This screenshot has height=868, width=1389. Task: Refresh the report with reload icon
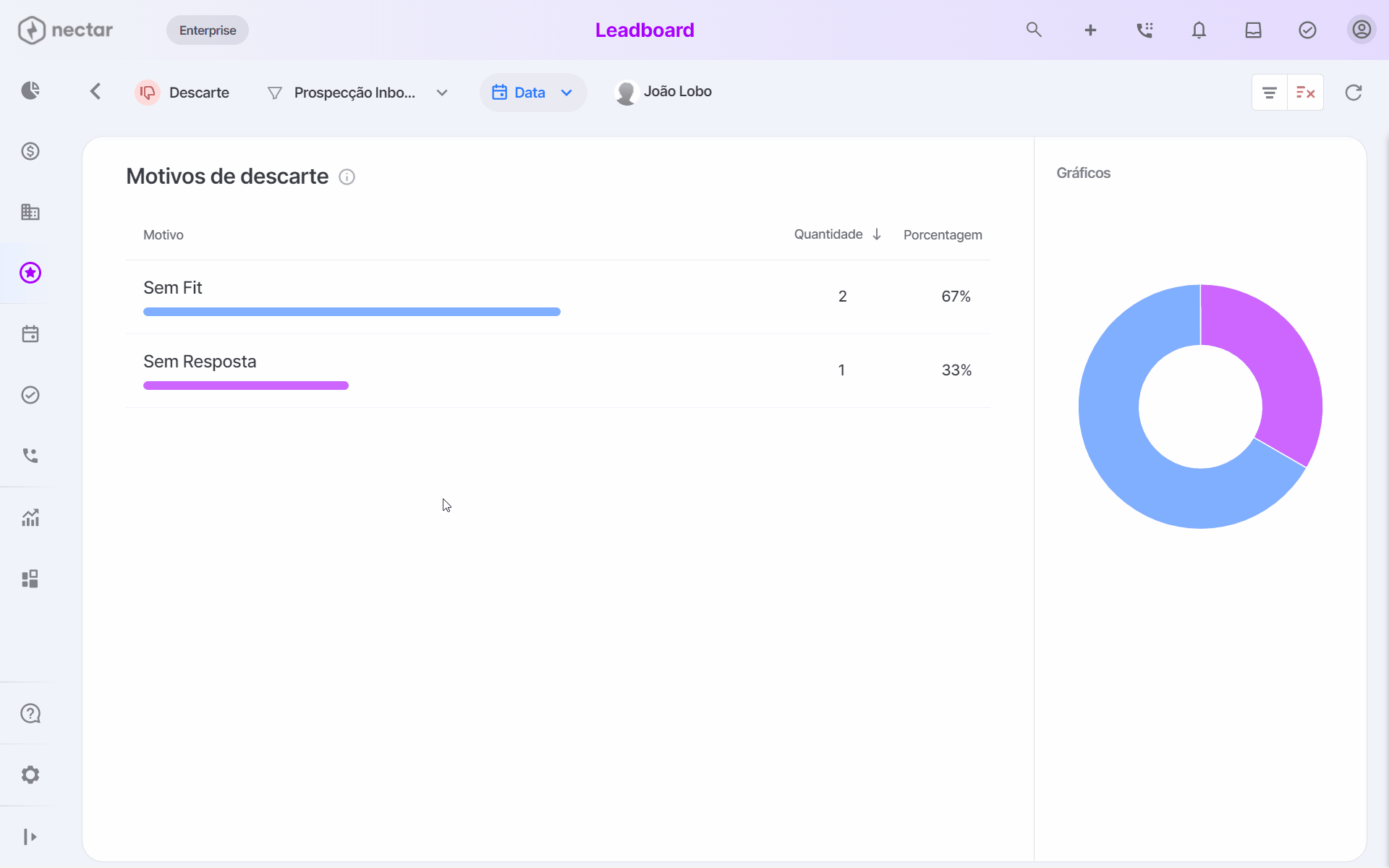[x=1354, y=93]
